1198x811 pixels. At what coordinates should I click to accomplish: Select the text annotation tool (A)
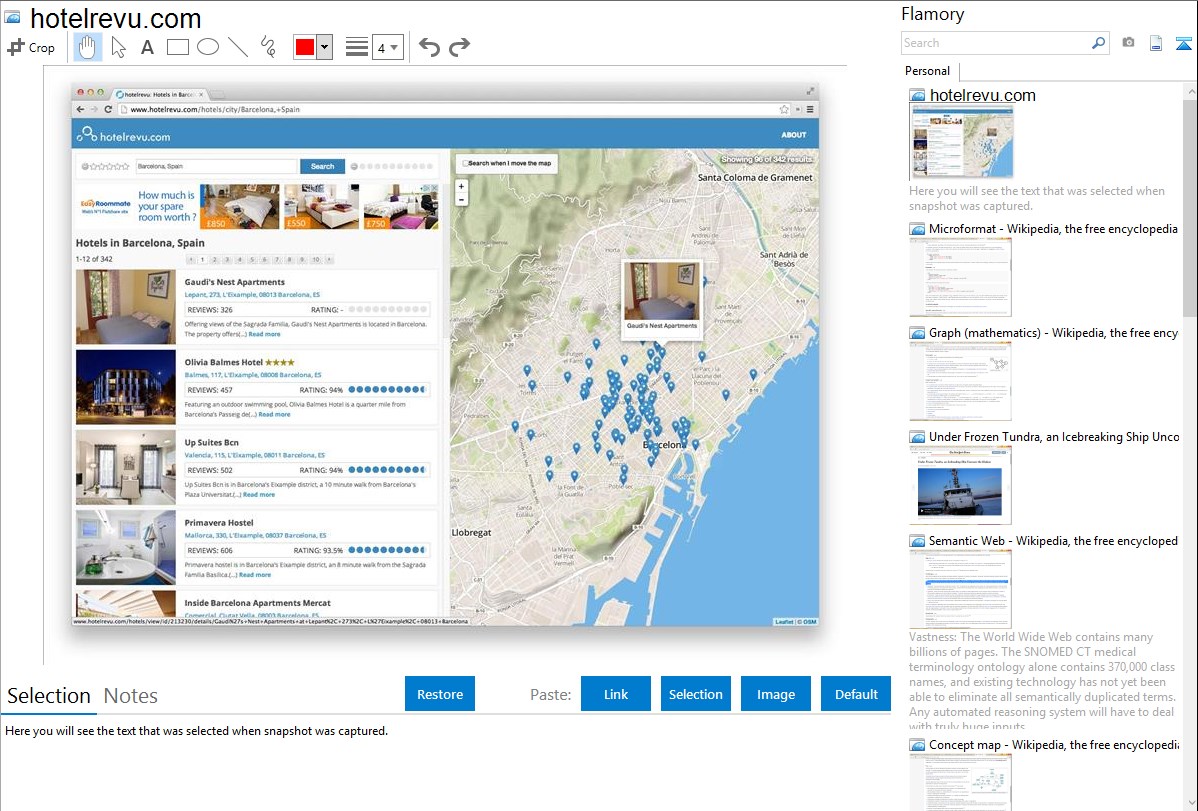tap(147, 47)
